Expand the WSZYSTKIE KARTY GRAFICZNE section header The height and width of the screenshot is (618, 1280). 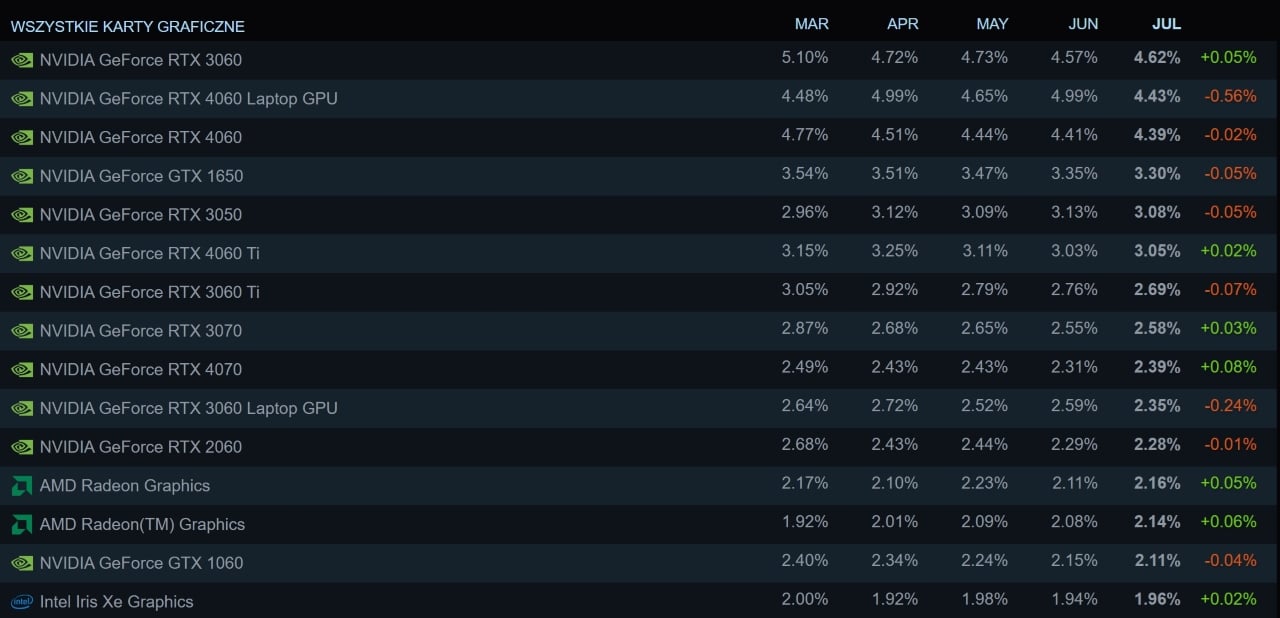pyautogui.click(x=127, y=26)
